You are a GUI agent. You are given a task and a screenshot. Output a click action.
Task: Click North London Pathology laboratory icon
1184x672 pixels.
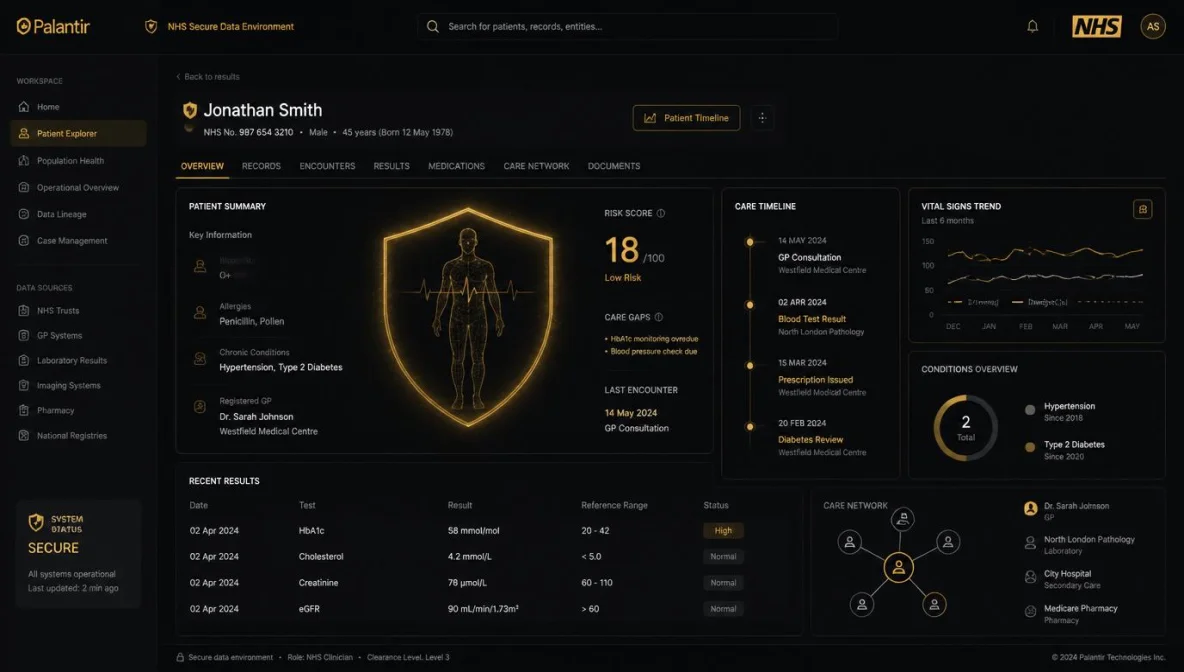[1030, 543]
